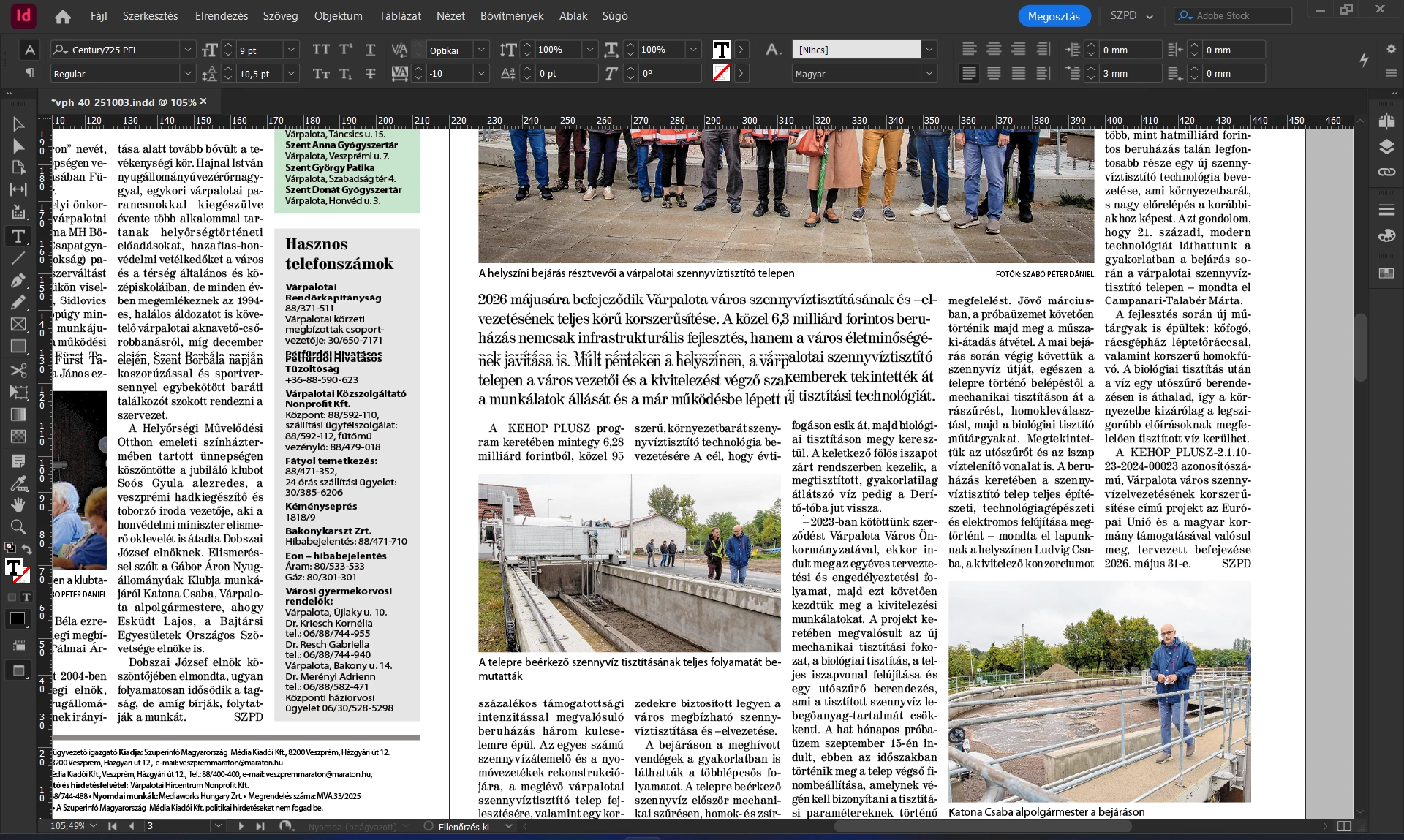
Task: Select the Rectangle Frame tool
Action: point(18,325)
